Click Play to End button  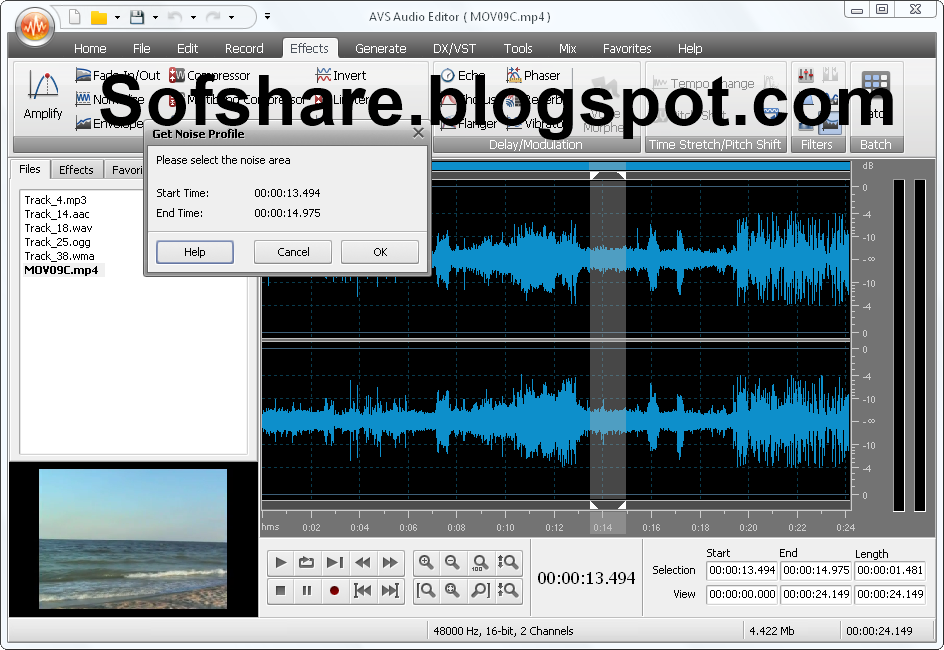tap(334, 562)
